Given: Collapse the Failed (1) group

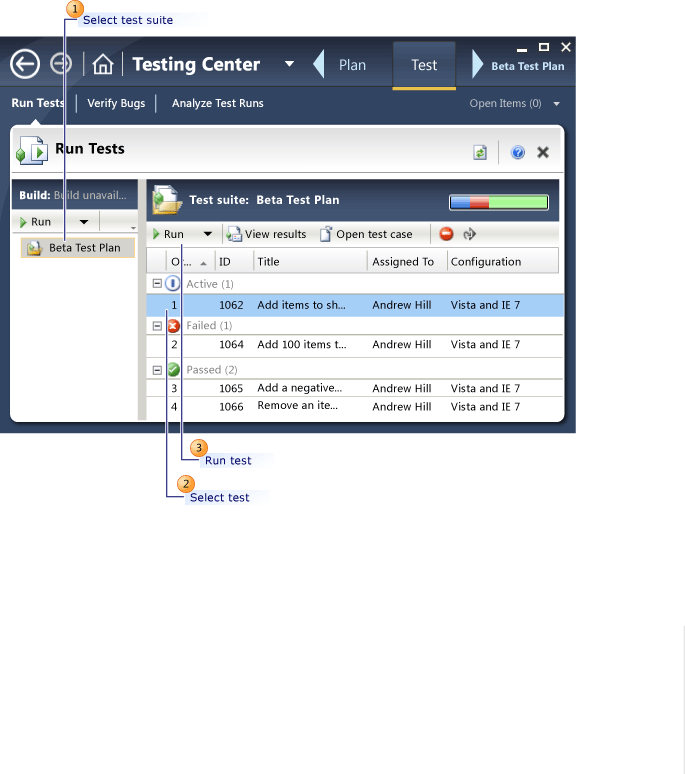Looking at the screenshot, I should [157, 326].
